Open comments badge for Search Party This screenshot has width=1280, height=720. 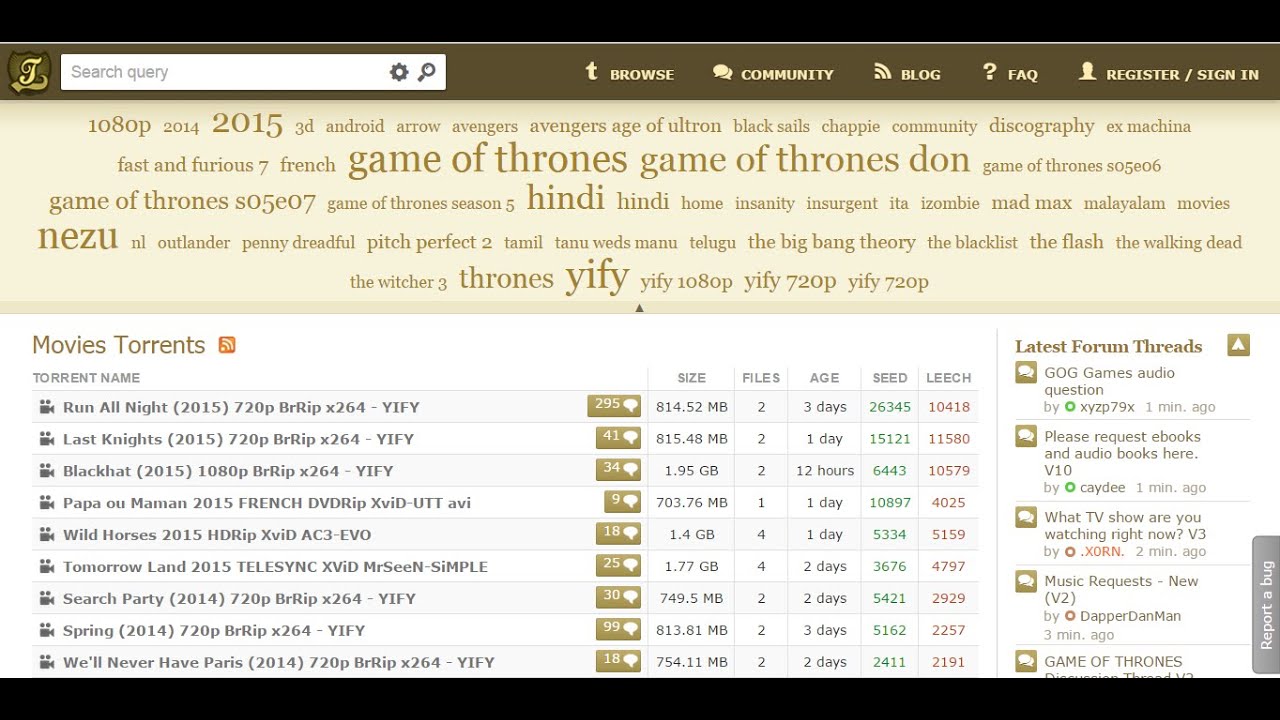point(618,597)
